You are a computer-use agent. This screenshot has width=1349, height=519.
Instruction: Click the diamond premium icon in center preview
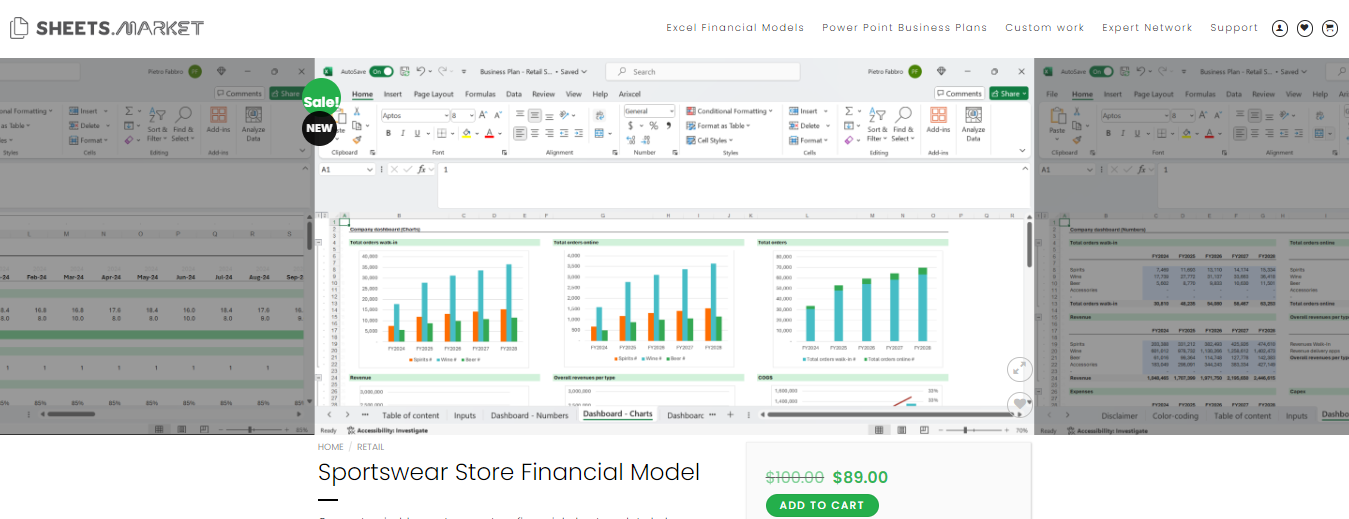point(941,71)
